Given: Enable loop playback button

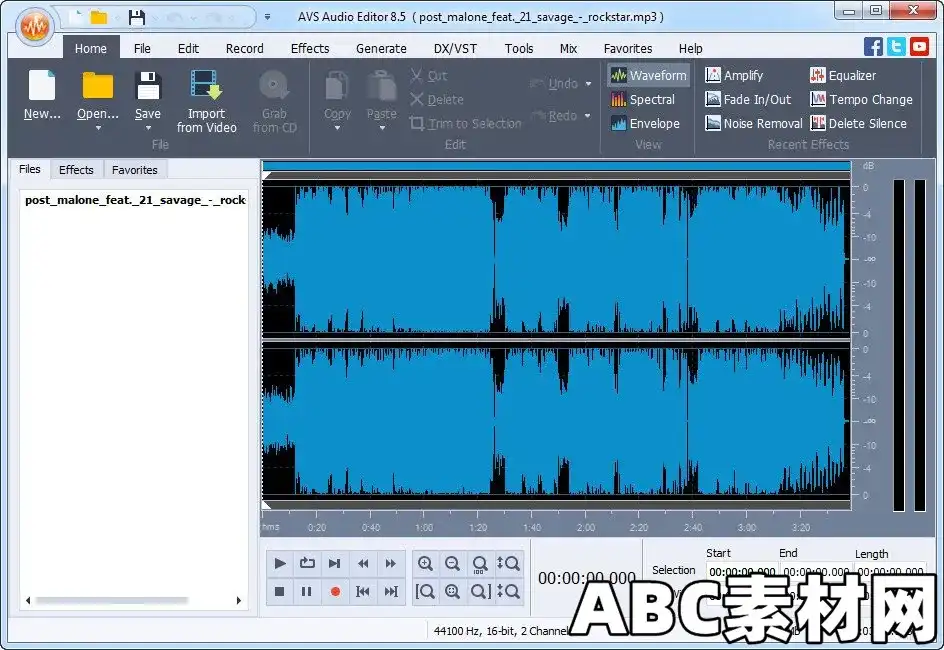Looking at the screenshot, I should pos(307,563).
